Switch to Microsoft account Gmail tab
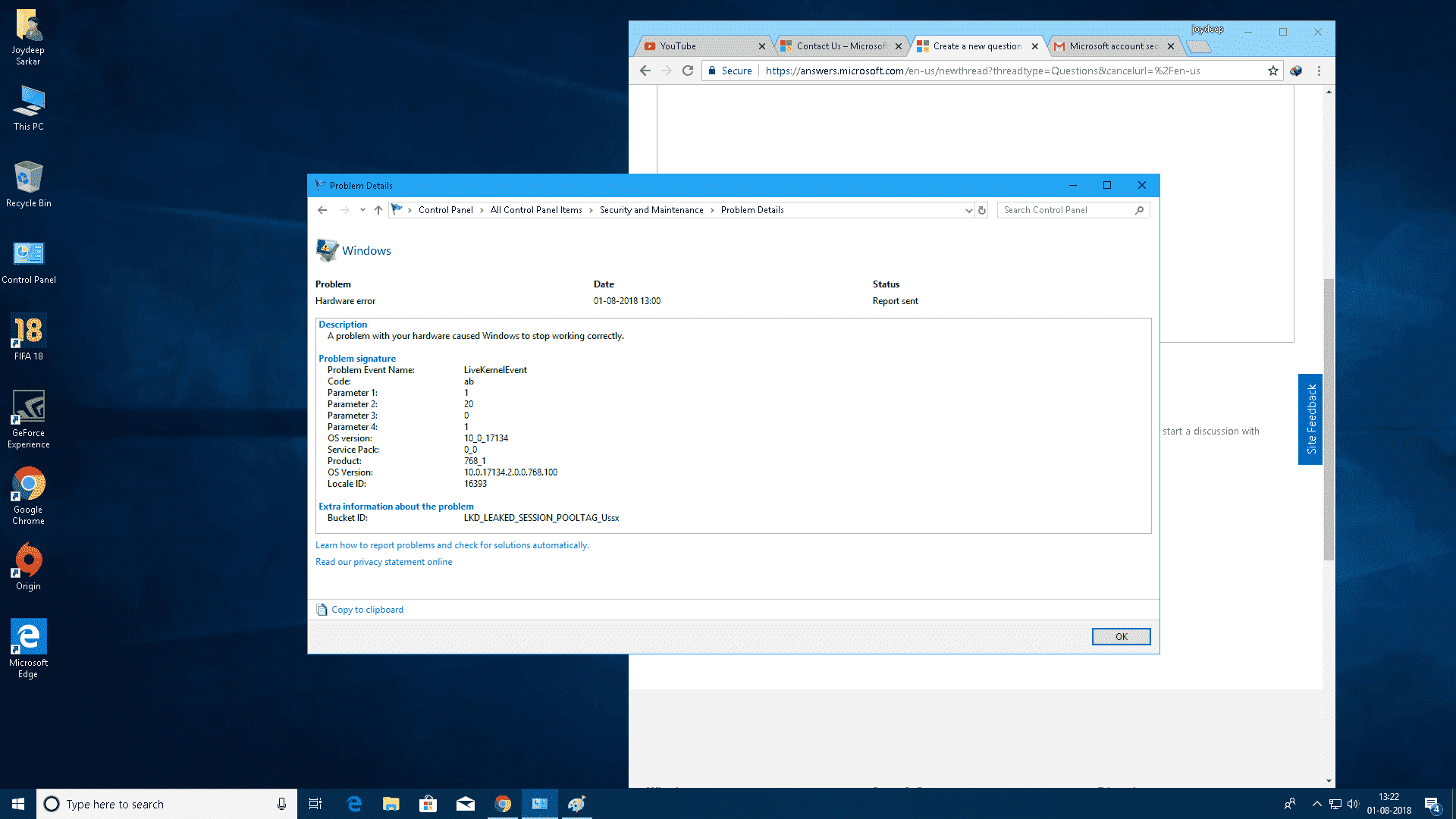Screen dimensions: 1456x819 (1113, 46)
